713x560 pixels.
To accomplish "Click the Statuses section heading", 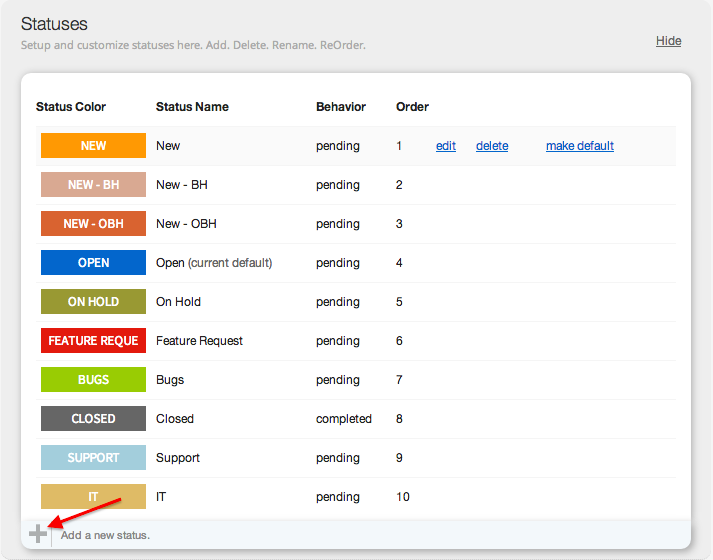I will (54, 24).
